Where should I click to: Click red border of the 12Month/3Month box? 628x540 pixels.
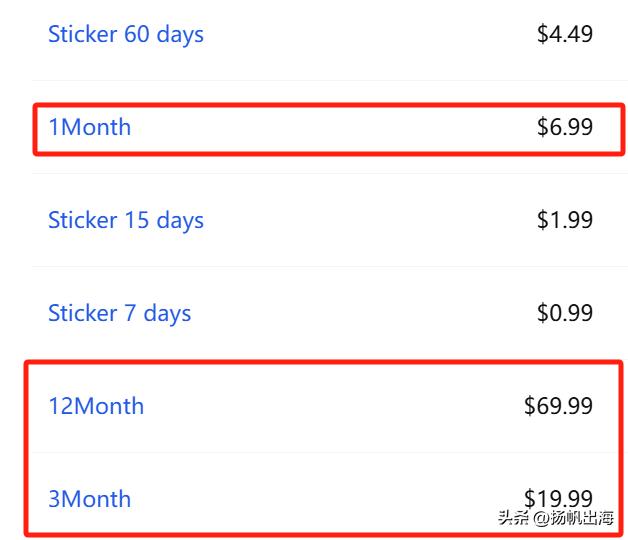pyautogui.click(x=324, y=363)
